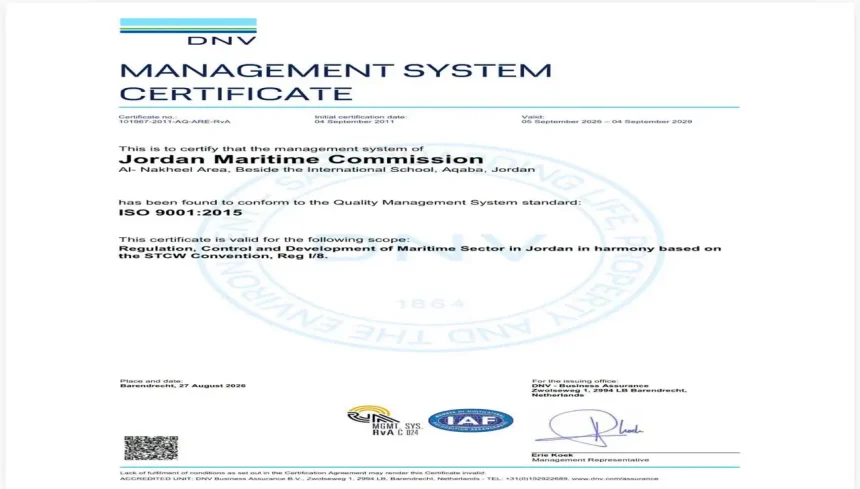The height and width of the screenshot is (489, 860).
Task: Click the 'Place and date:' label
Action: (151, 381)
